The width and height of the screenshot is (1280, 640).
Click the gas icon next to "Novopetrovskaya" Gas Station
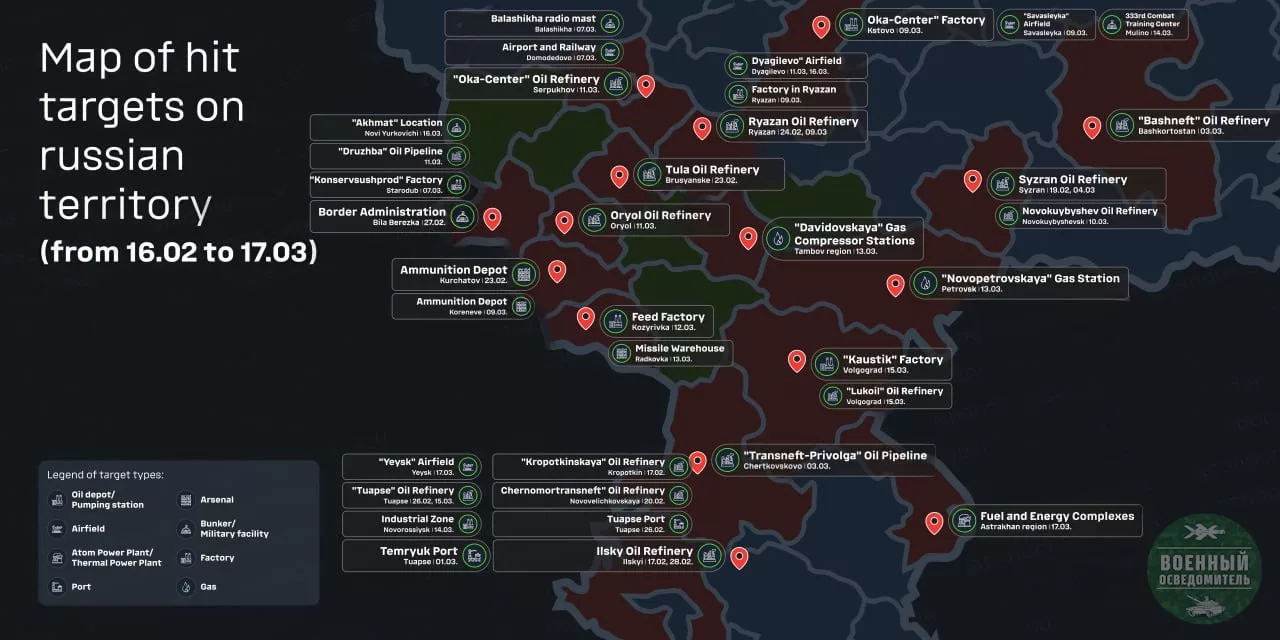pyautogui.click(x=925, y=283)
